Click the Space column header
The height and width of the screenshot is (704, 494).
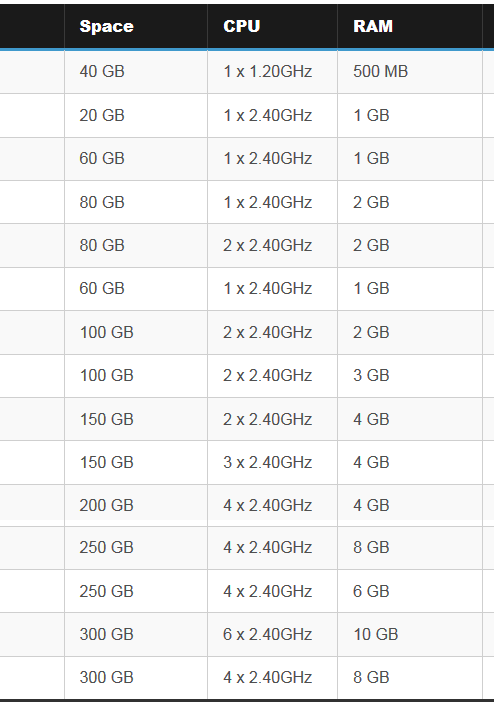[136, 26]
